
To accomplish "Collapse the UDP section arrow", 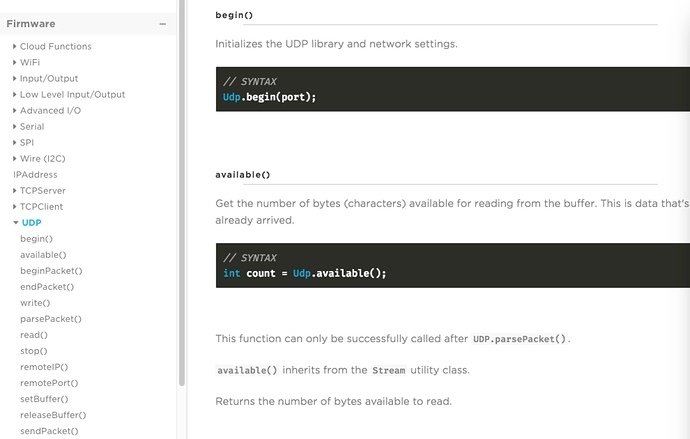I will point(15,223).
